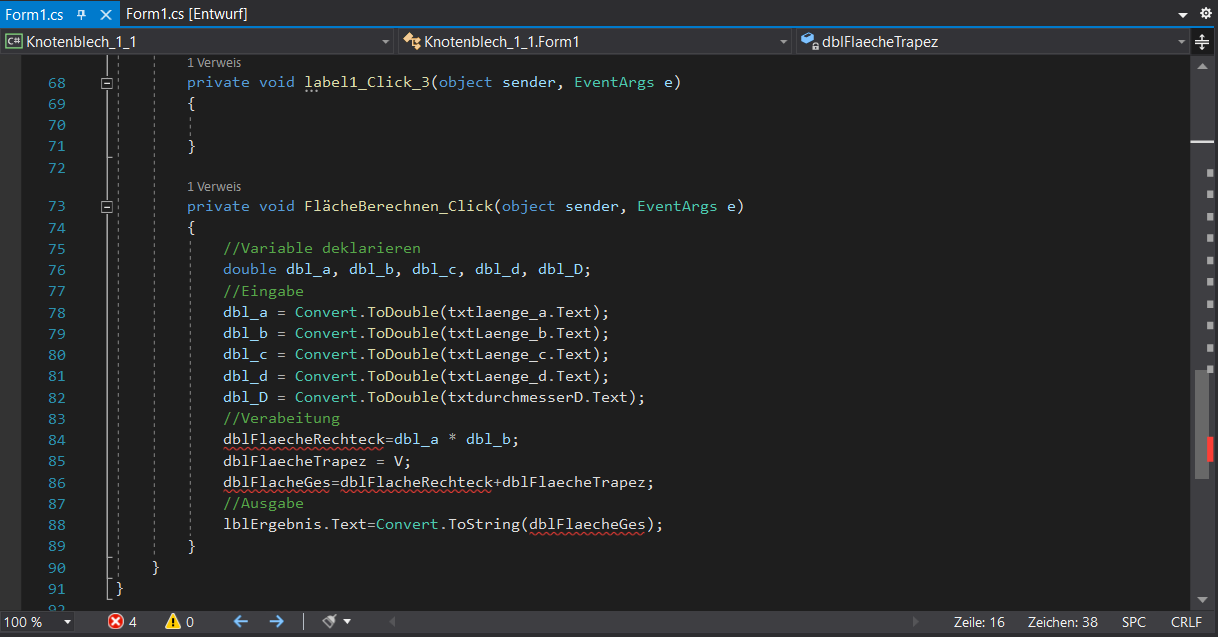This screenshot has height=637, width=1218.
Task: Show the 4 errors indicator
Action: point(122,622)
